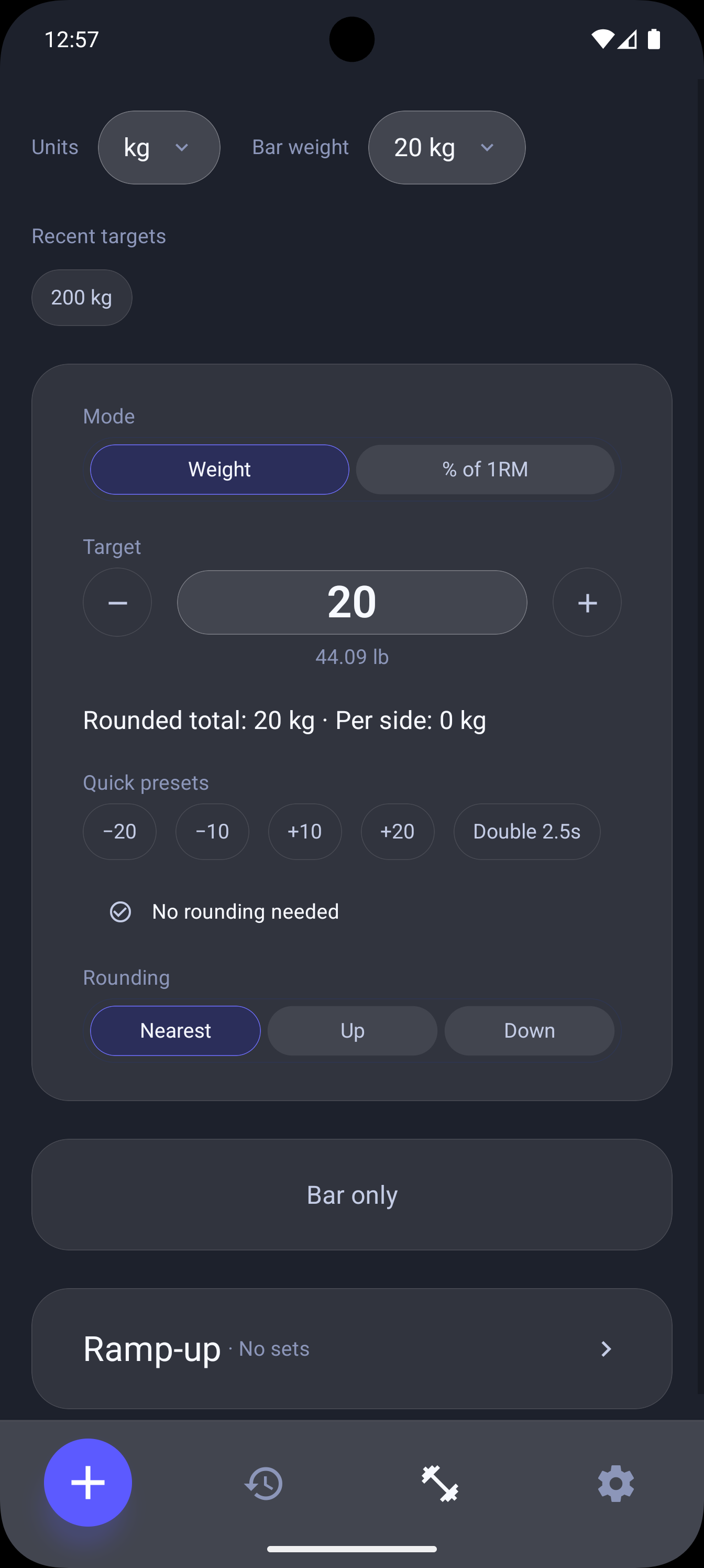Switch rounding mode to Down

529,1030
